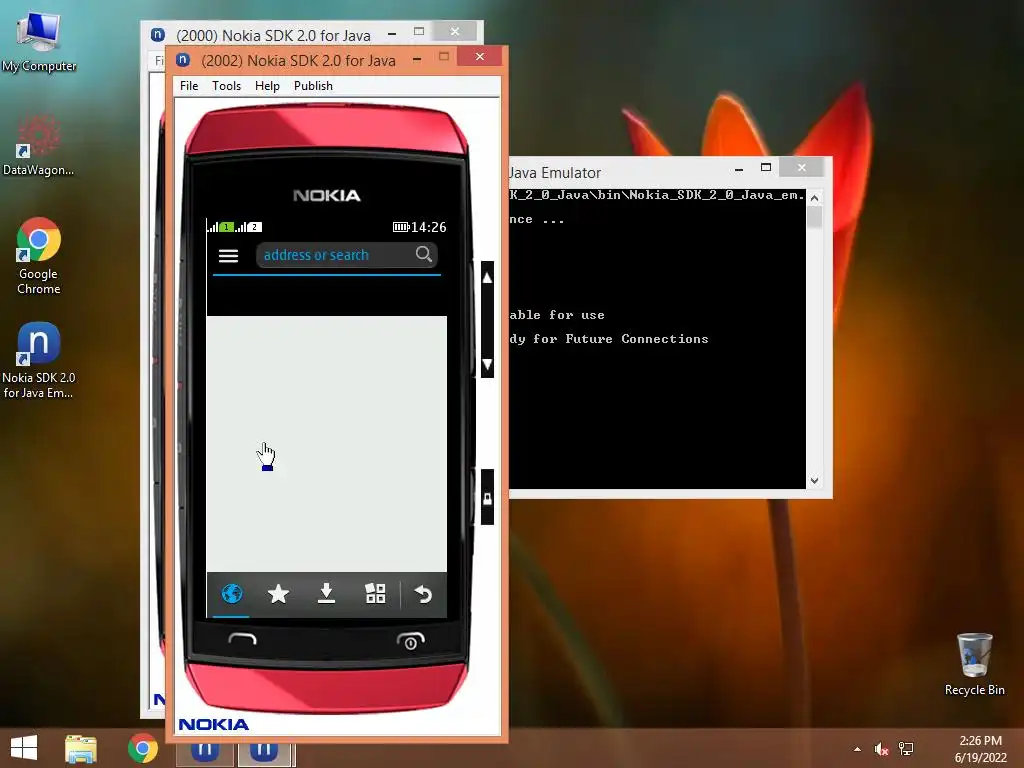Select the Recycle Bin desktop icon

tap(974, 664)
